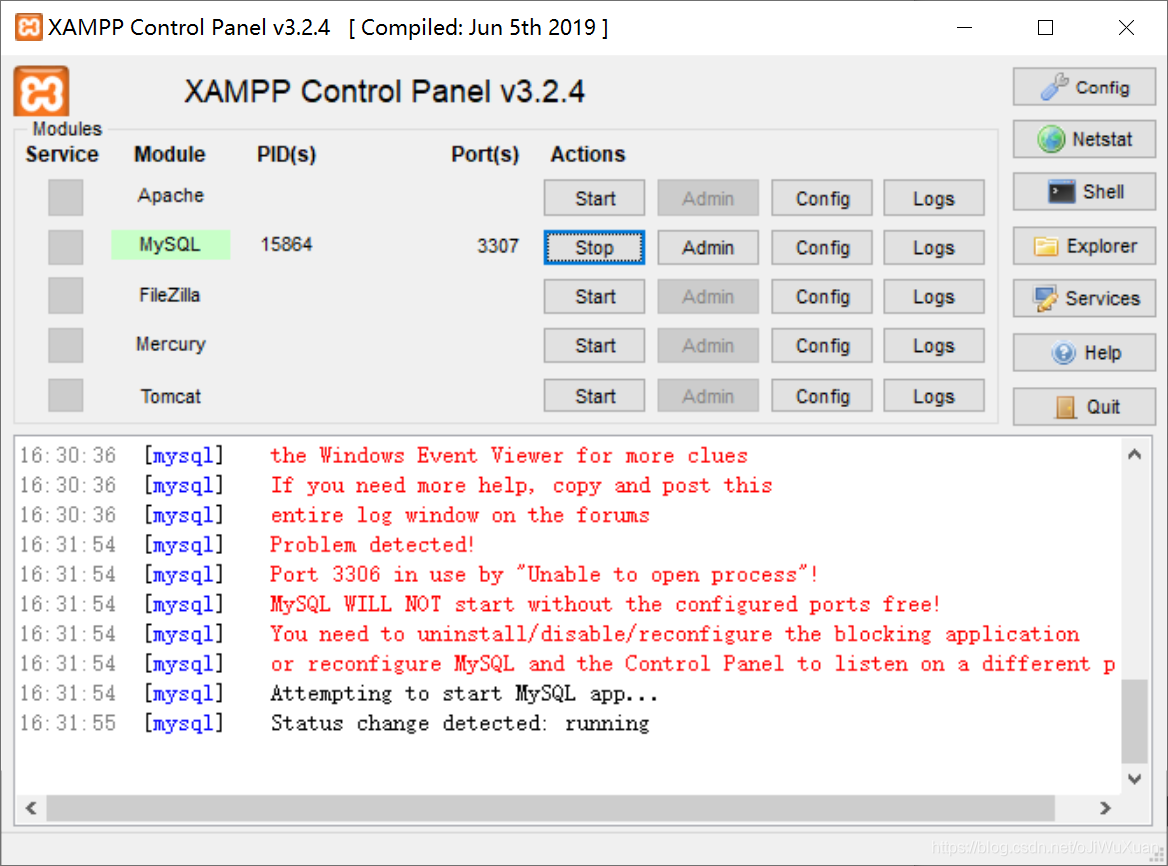The height and width of the screenshot is (866, 1168).
Task: View Tomcat Logs
Action: 934,395
